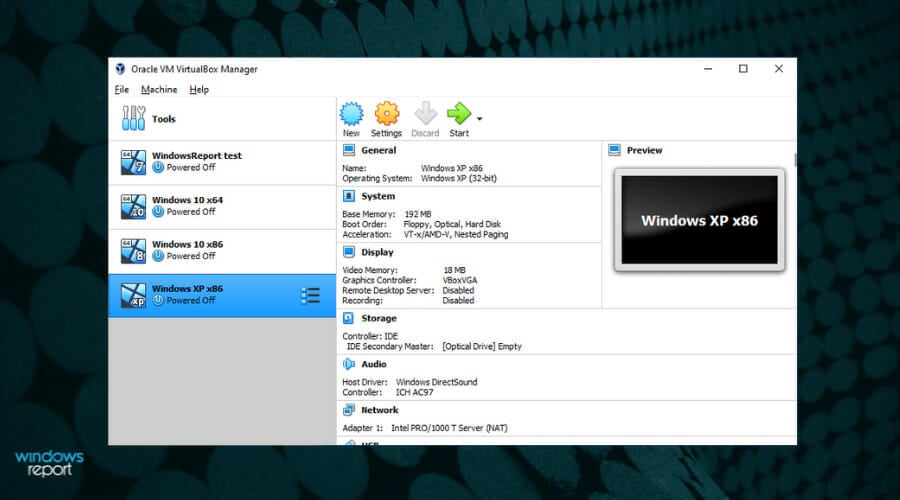Click 'VT-x/AMD-V, Nested Paging' acceleration value
This screenshot has width=900, height=500.
coord(456,234)
